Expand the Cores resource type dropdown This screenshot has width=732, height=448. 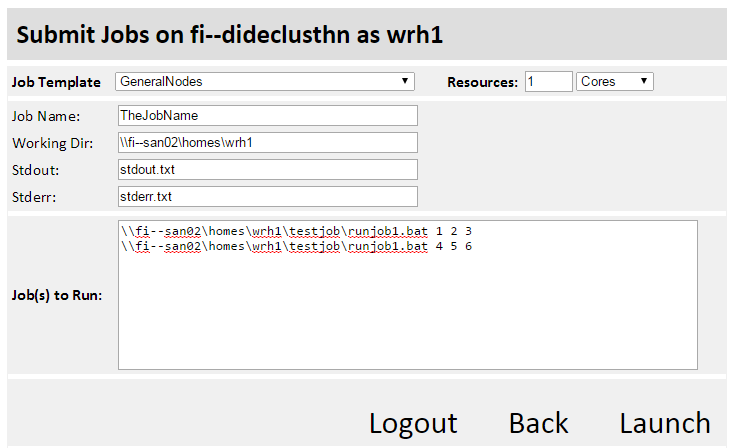(x=615, y=82)
